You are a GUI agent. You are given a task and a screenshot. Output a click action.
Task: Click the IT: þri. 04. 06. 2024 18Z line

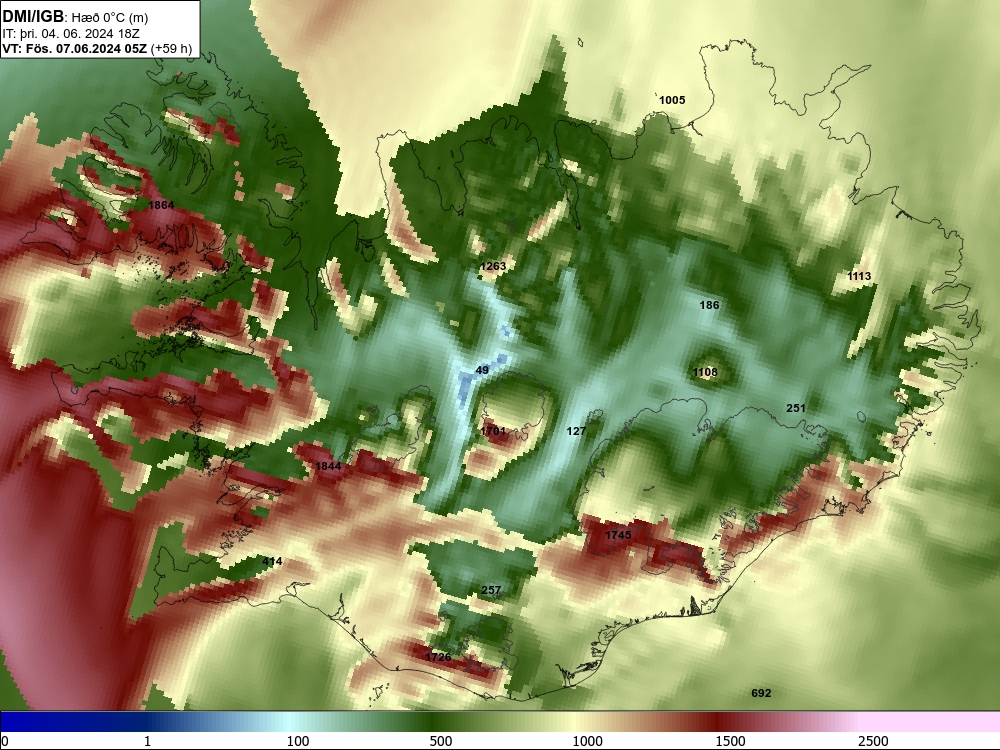[x=71, y=34]
